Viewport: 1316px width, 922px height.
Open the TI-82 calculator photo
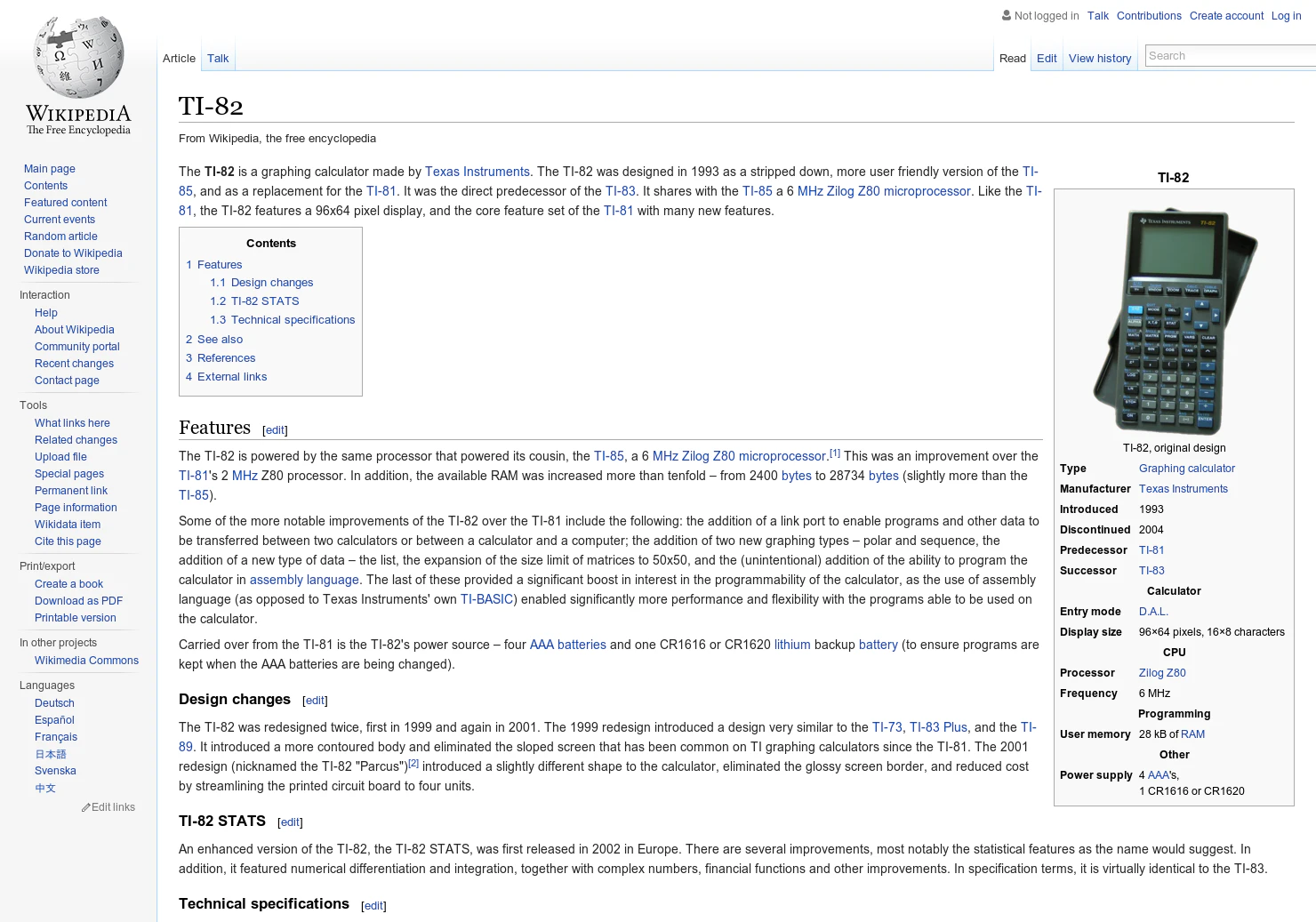[1174, 321]
